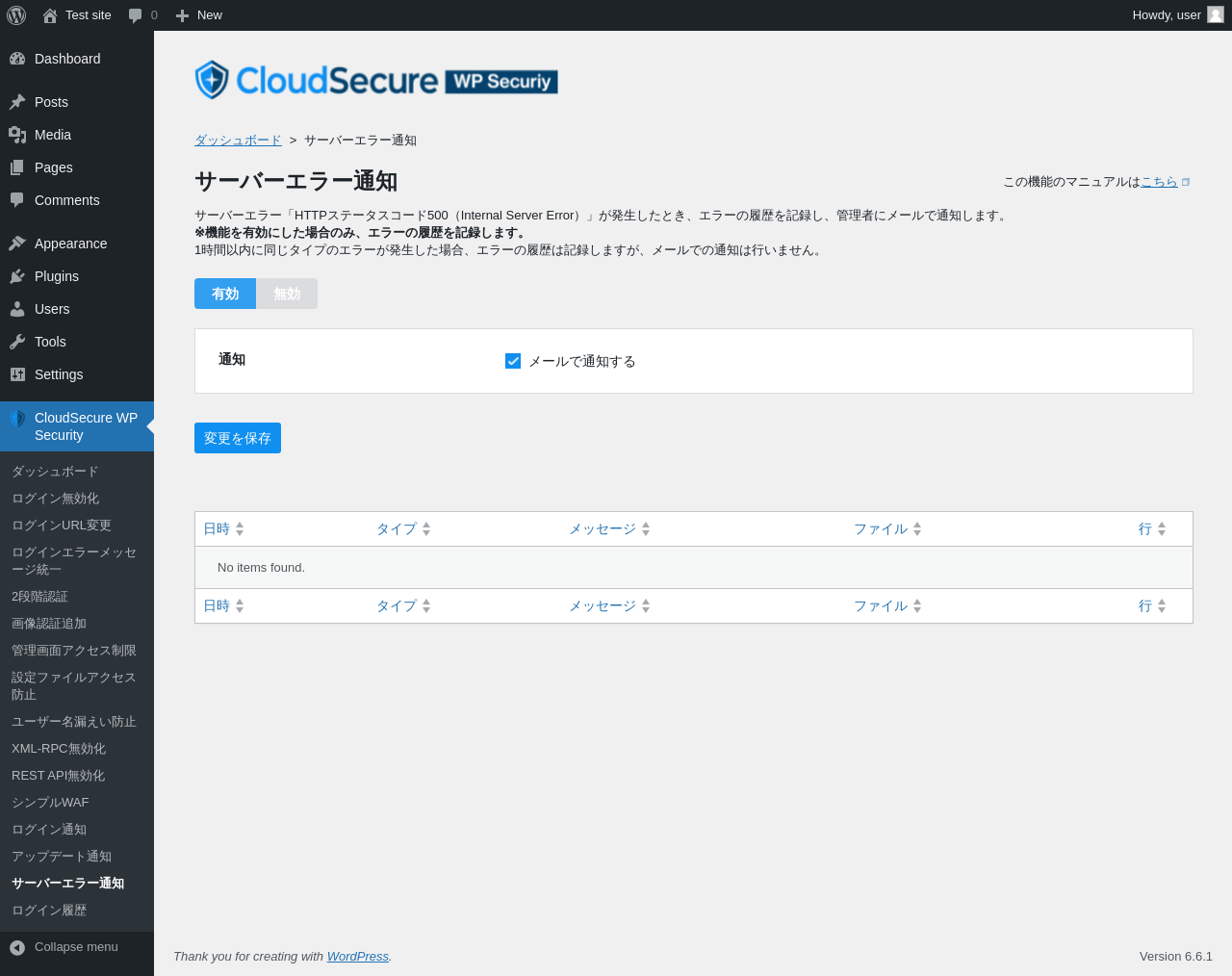Click the Pages icon in sidebar

17,167
